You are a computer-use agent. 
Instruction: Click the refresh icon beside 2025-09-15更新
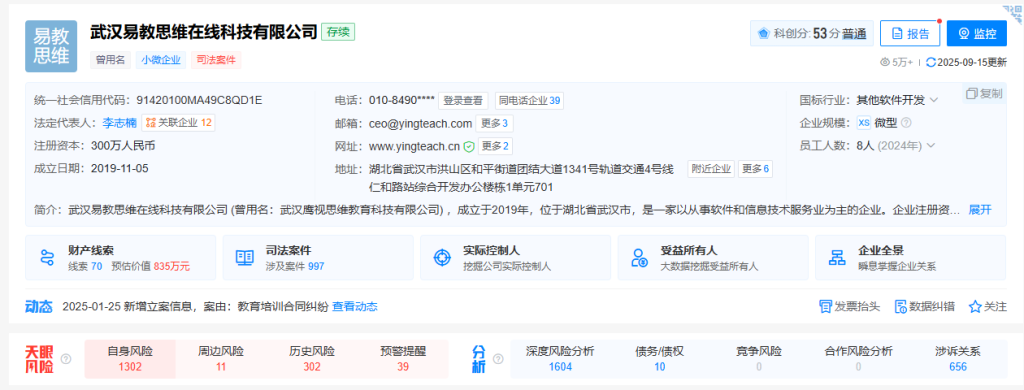point(931,63)
